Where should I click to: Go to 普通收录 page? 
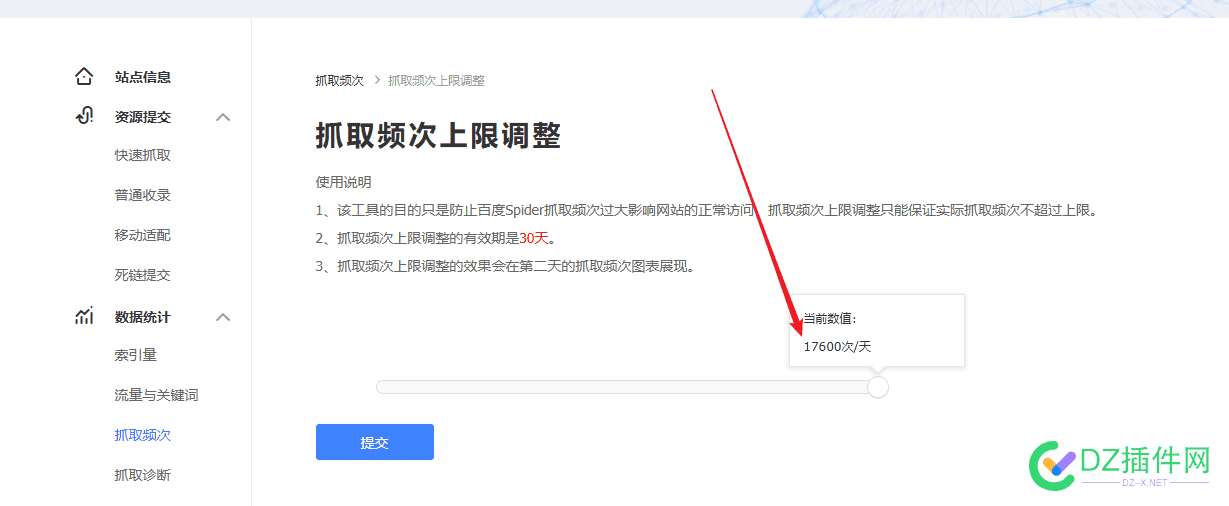click(143, 195)
